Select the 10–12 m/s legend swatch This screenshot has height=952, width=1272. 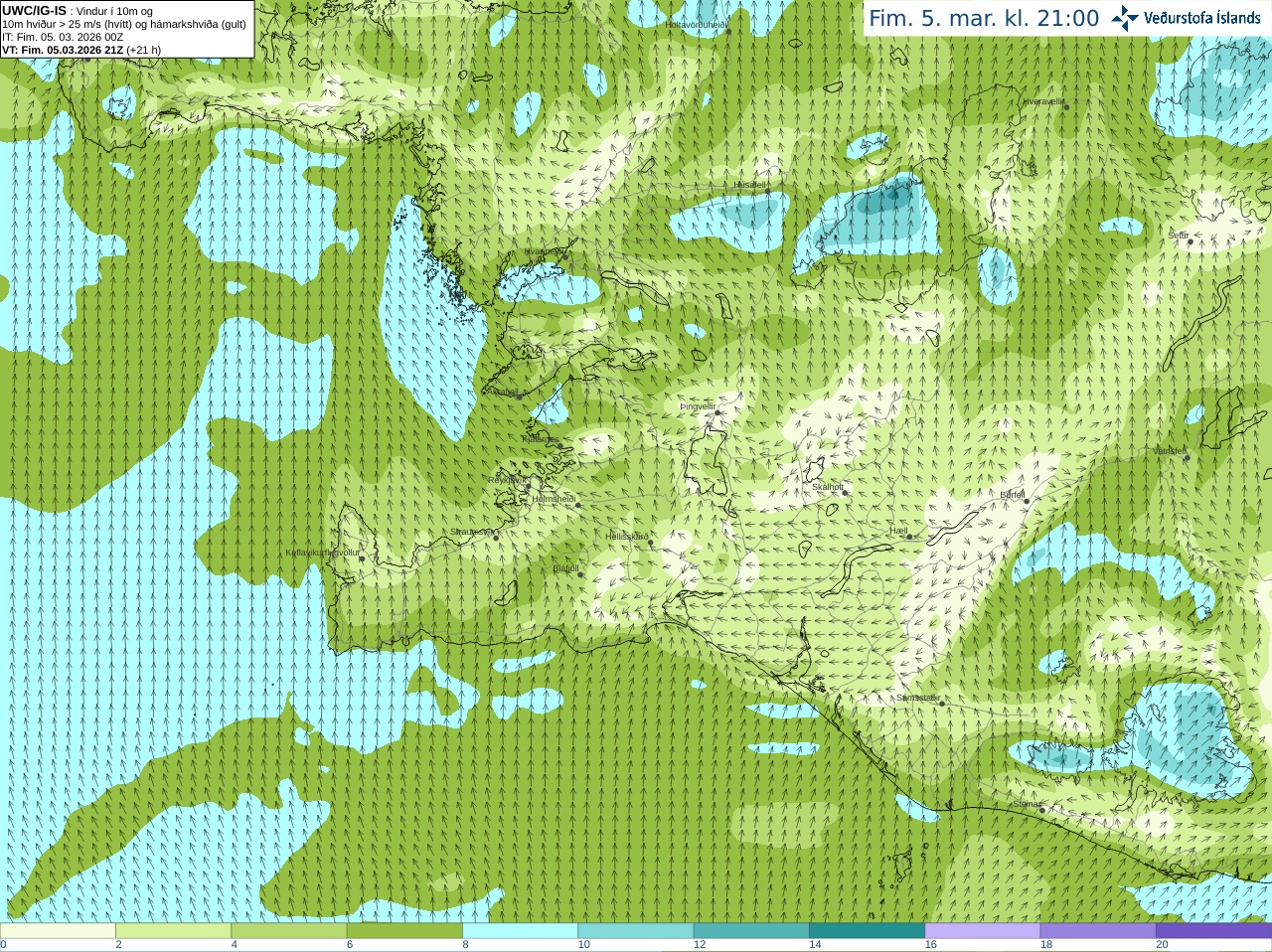[x=636, y=931]
